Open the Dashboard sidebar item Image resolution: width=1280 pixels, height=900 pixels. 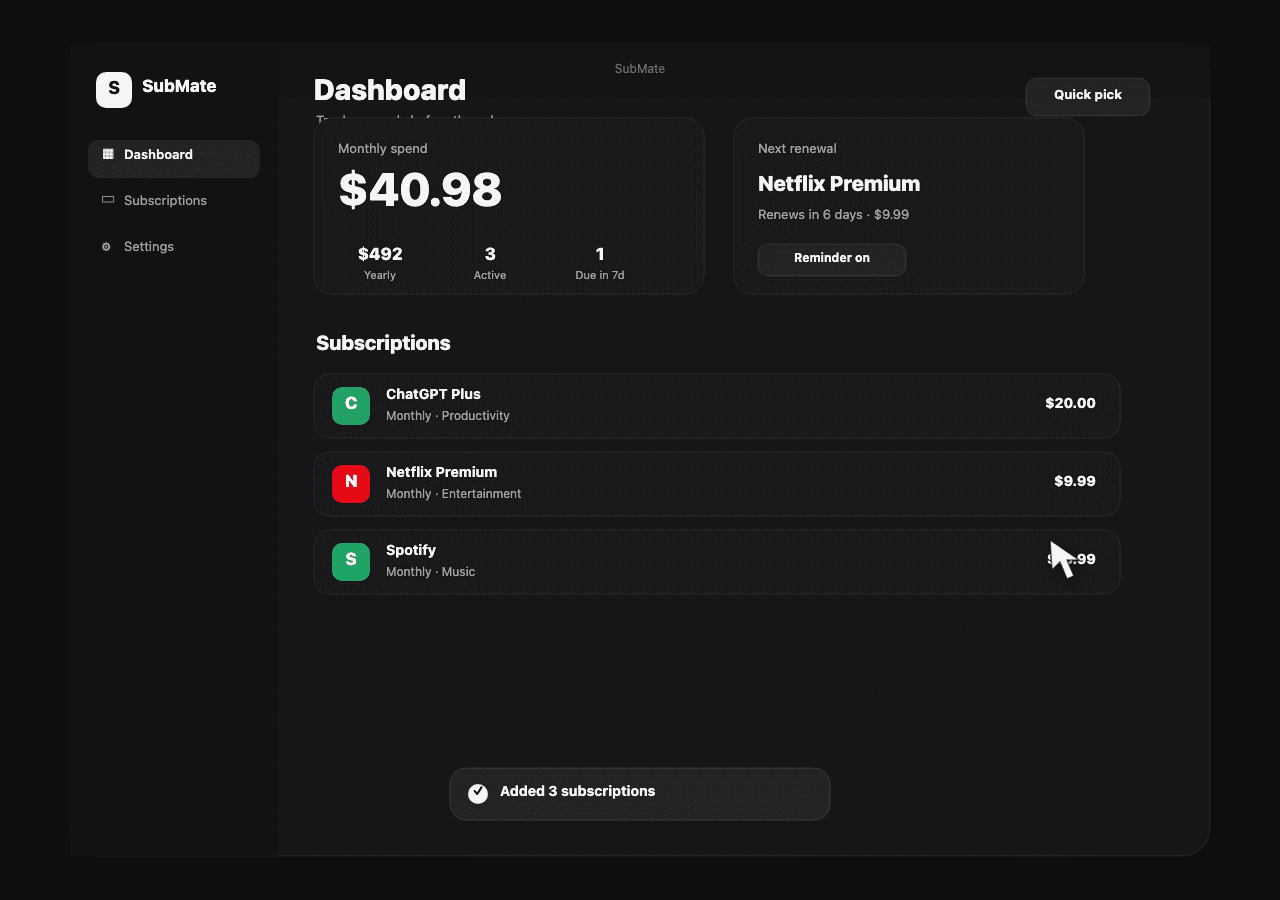[174, 158]
